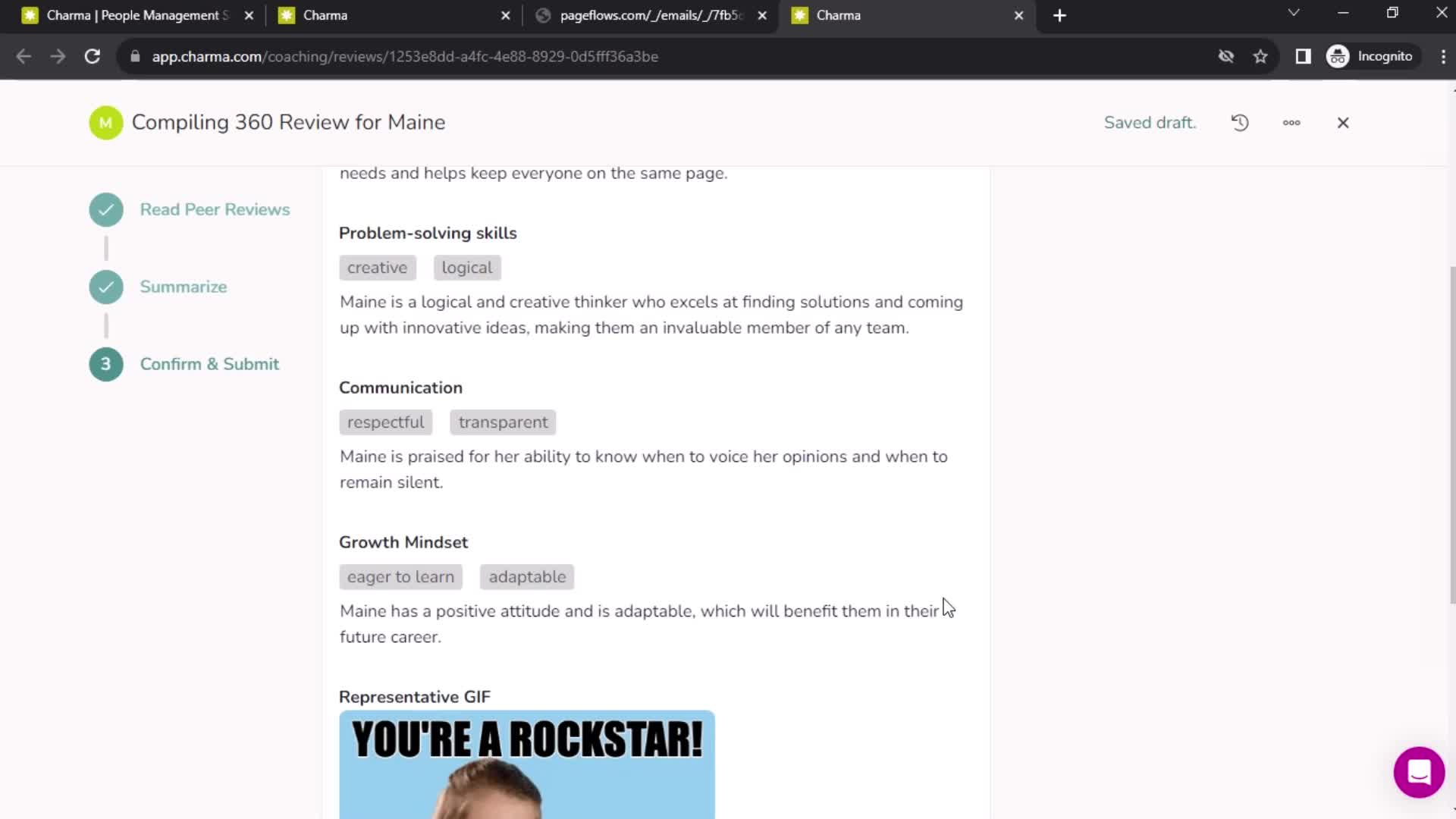The height and width of the screenshot is (819, 1456).
Task: Open the chat support bubble
Action: [x=1419, y=772]
